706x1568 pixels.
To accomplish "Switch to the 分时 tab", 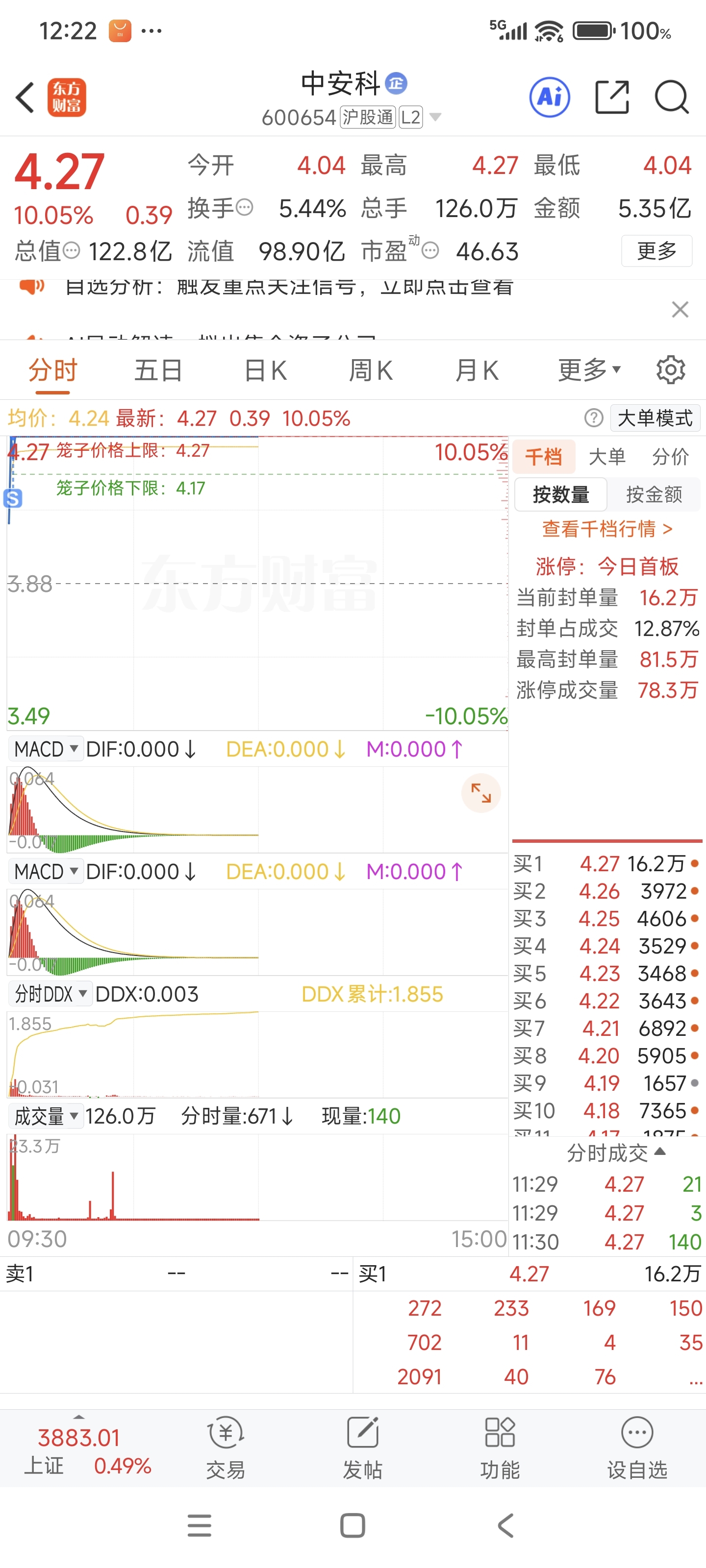I will [x=53, y=370].
